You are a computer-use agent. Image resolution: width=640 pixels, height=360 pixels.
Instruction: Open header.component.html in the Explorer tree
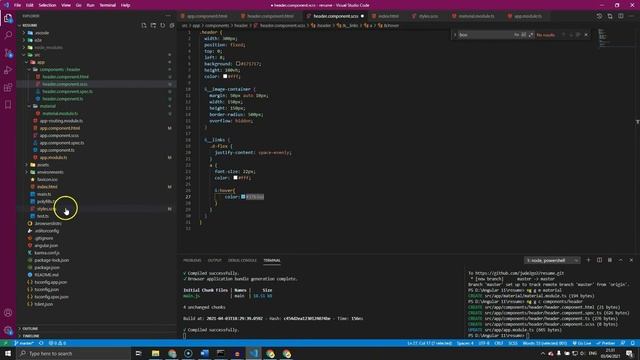coord(65,77)
